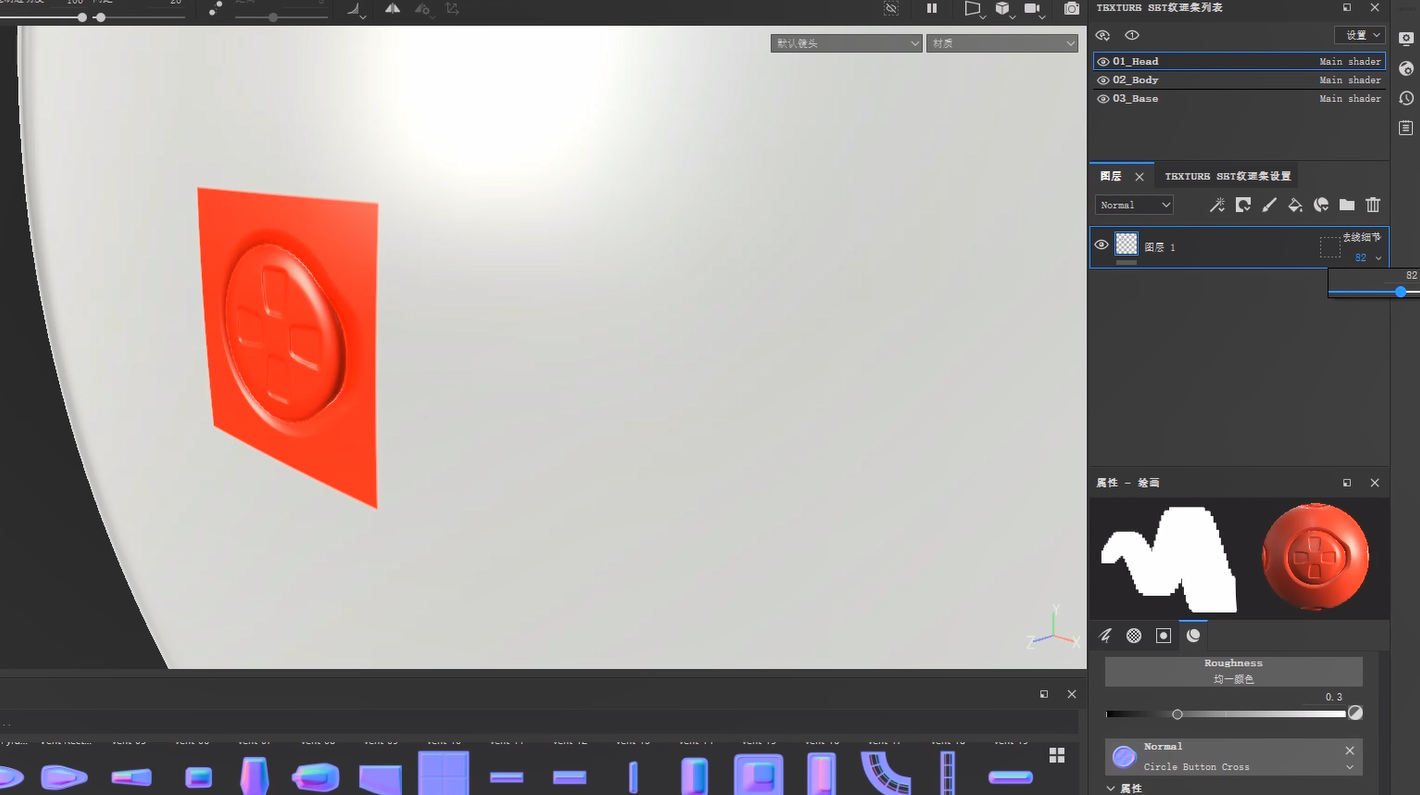This screenshot has height=795, width=1420.
Task: Add a new folder in the layer stack
Action: [x=1347, y=205]
